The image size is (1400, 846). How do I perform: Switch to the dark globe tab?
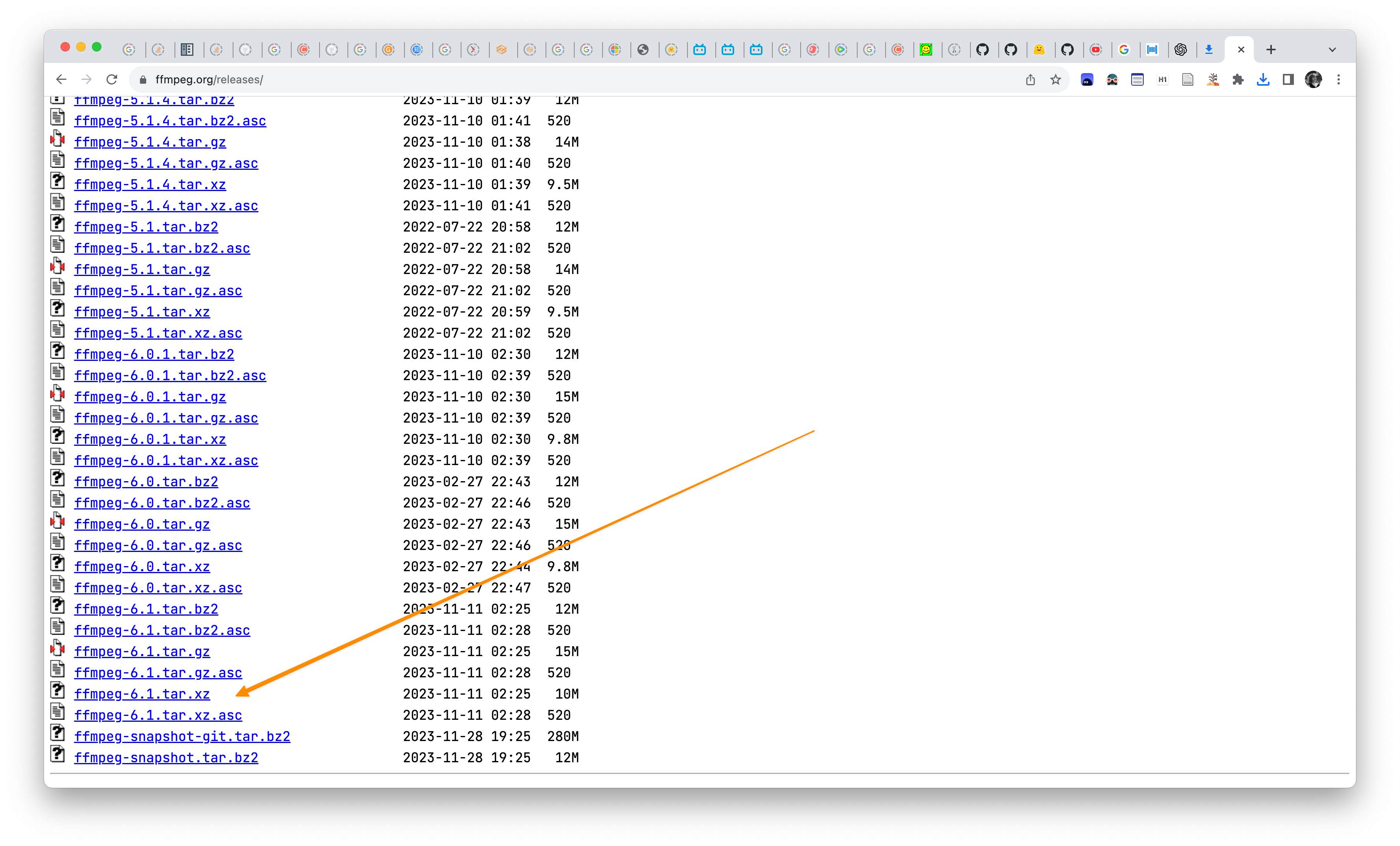[643, 50]
